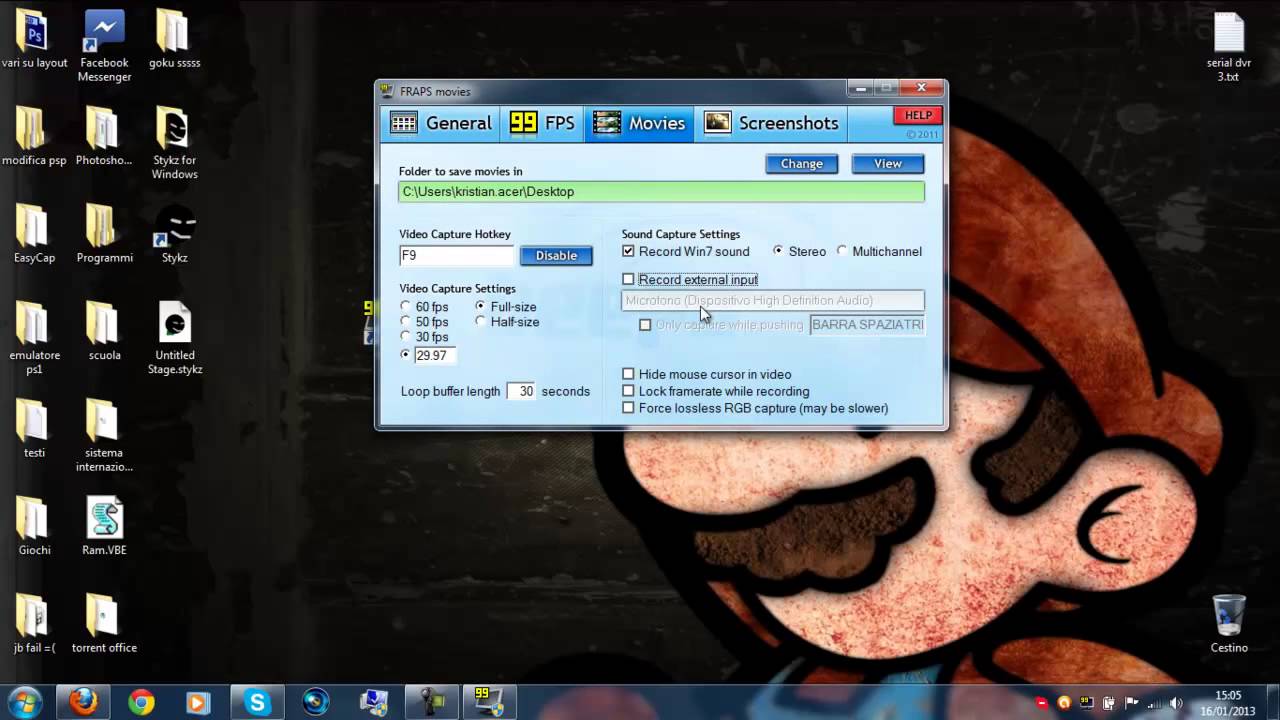Image resolution: width=1280 pixels, height=720 pixels.
Task: Toggle Record Win7 sound checkbox
Action: [x=628, y=252]
